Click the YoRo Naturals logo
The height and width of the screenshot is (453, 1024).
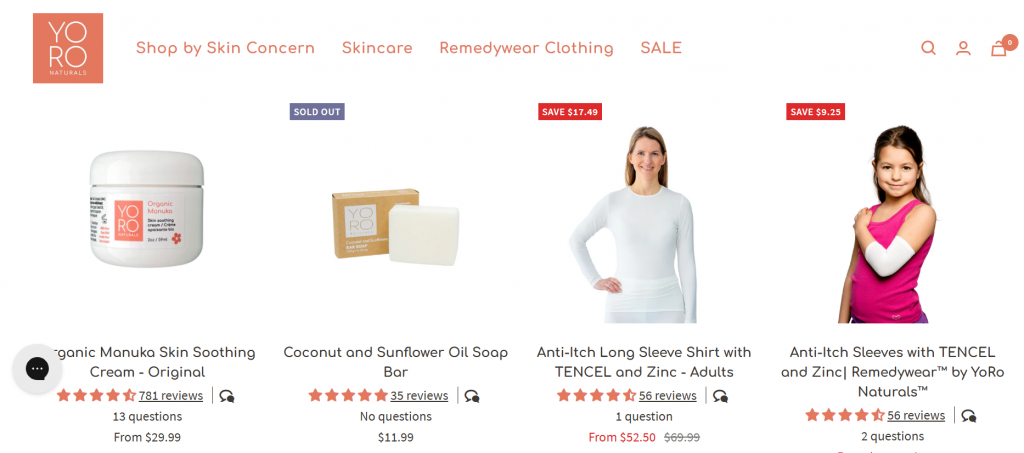68,48
